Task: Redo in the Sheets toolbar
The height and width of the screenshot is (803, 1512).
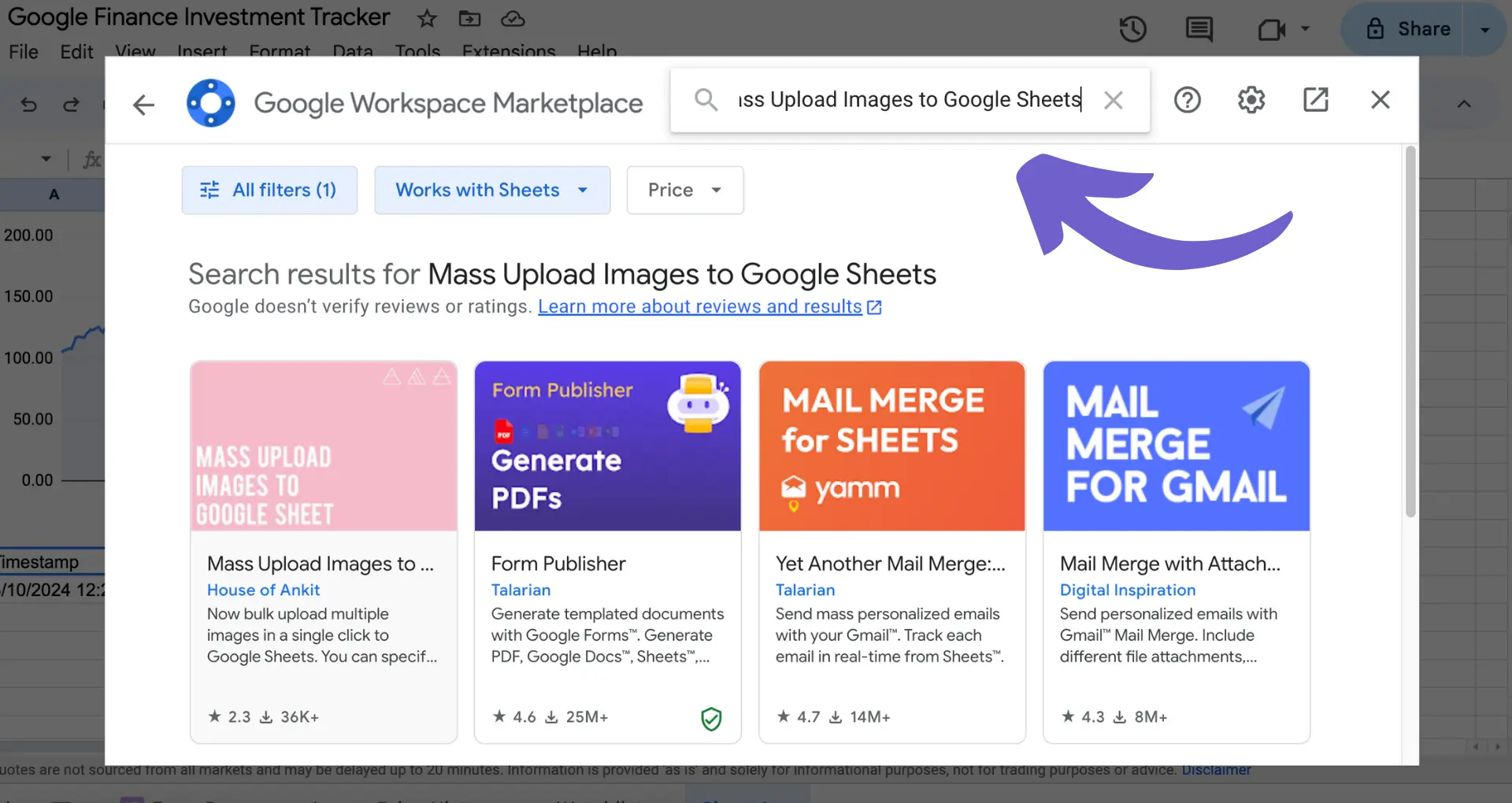Action: 71,104
